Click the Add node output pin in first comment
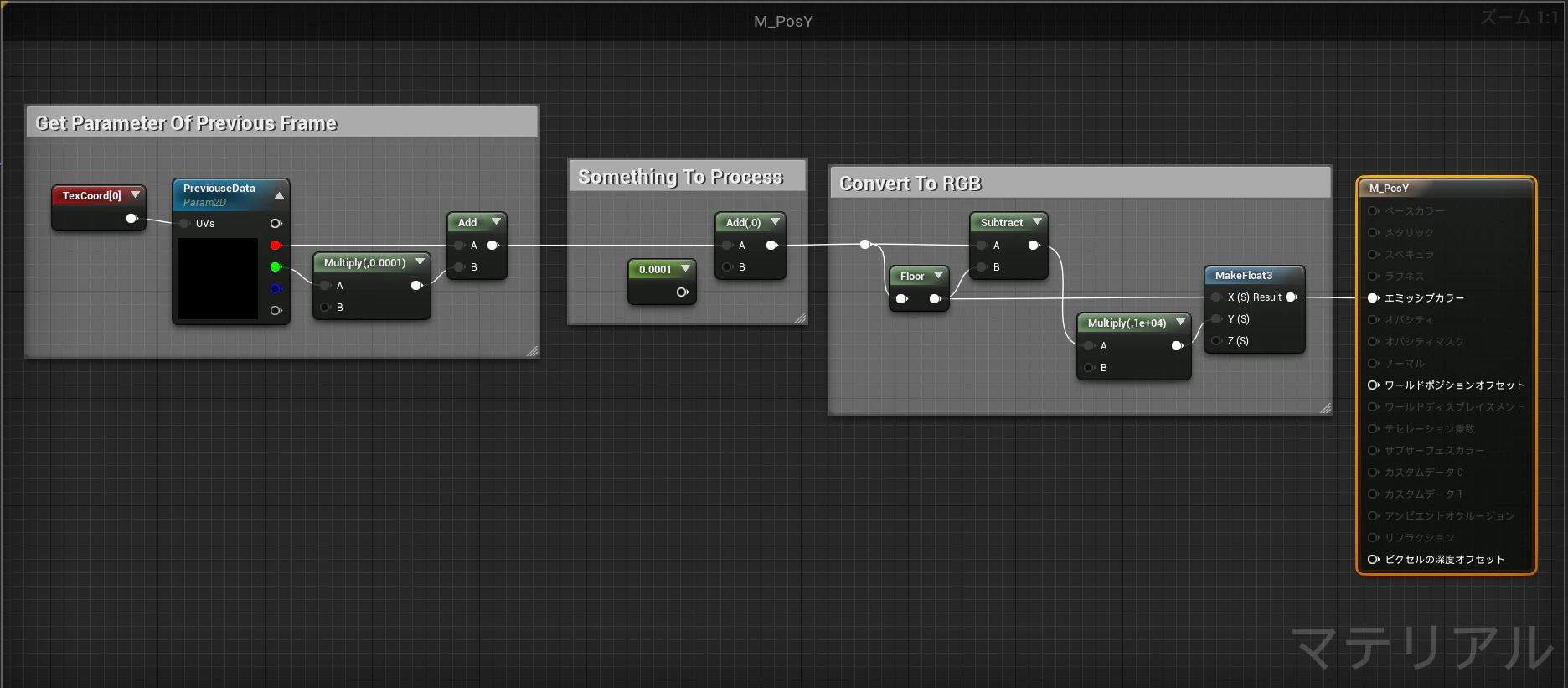This screenshot has width=1568, height=688. [493, 246]
